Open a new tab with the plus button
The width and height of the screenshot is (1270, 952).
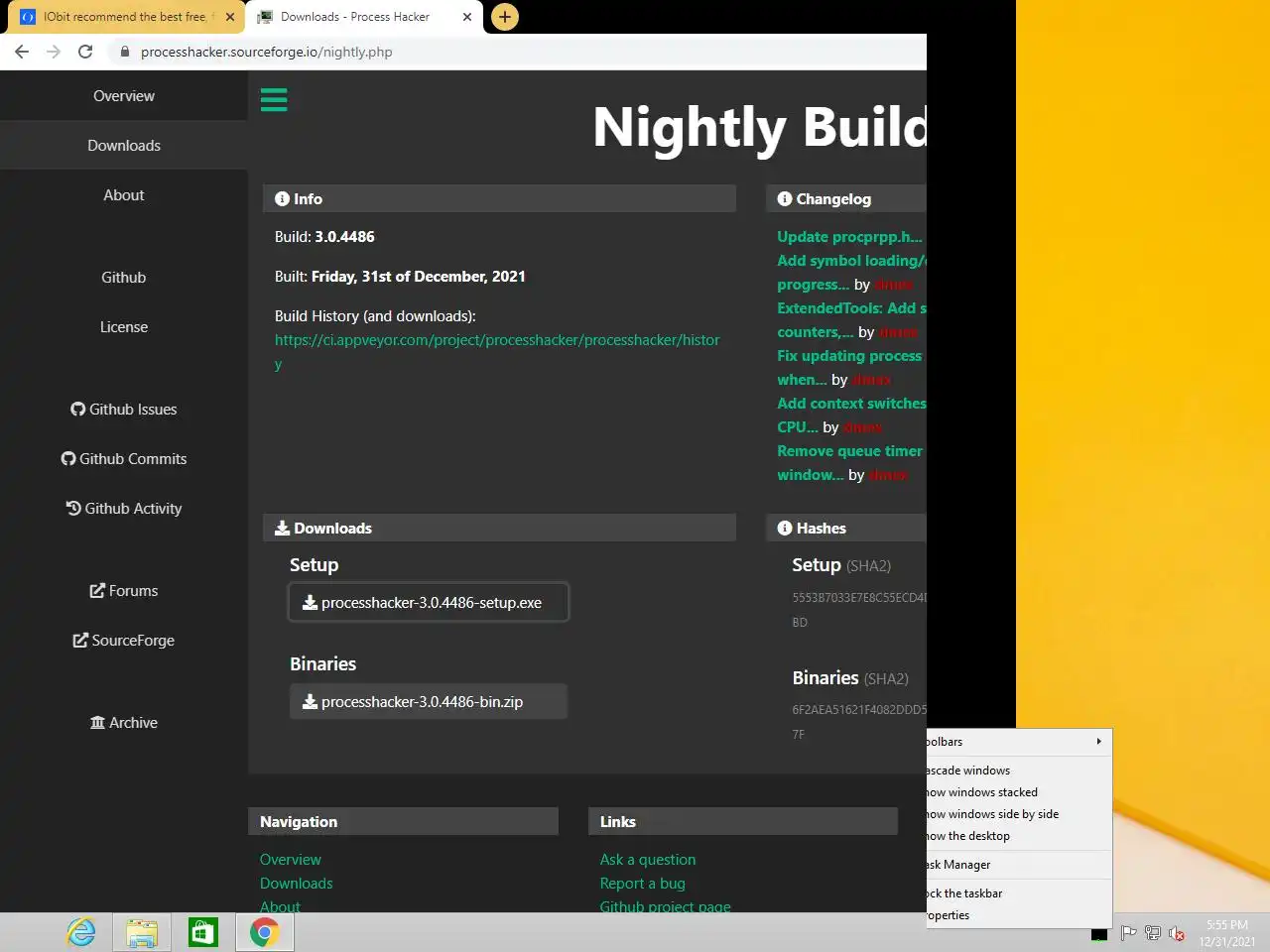tap(505, 17)
